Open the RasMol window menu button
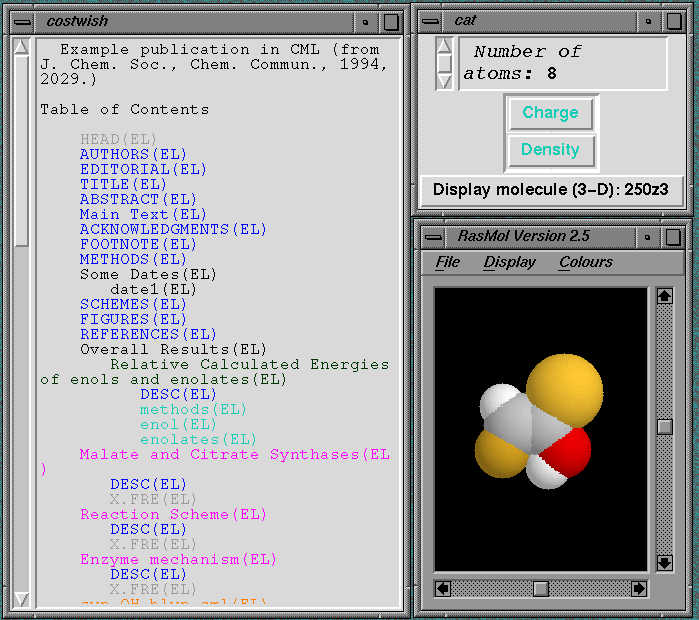The width and height of the screenshot is (699, 620). 432,237
